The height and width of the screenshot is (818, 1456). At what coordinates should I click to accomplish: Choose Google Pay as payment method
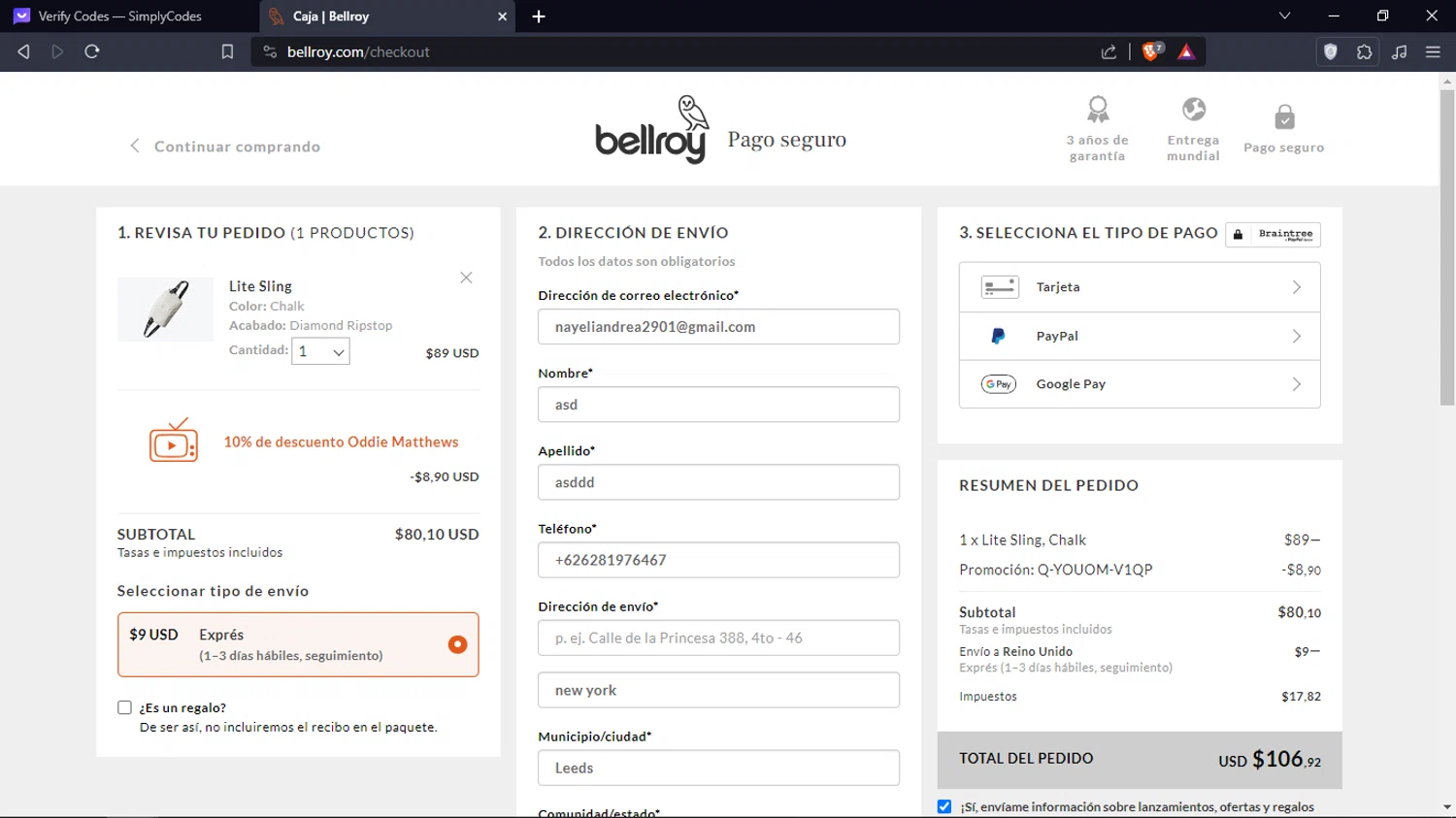pos(1140,384)
